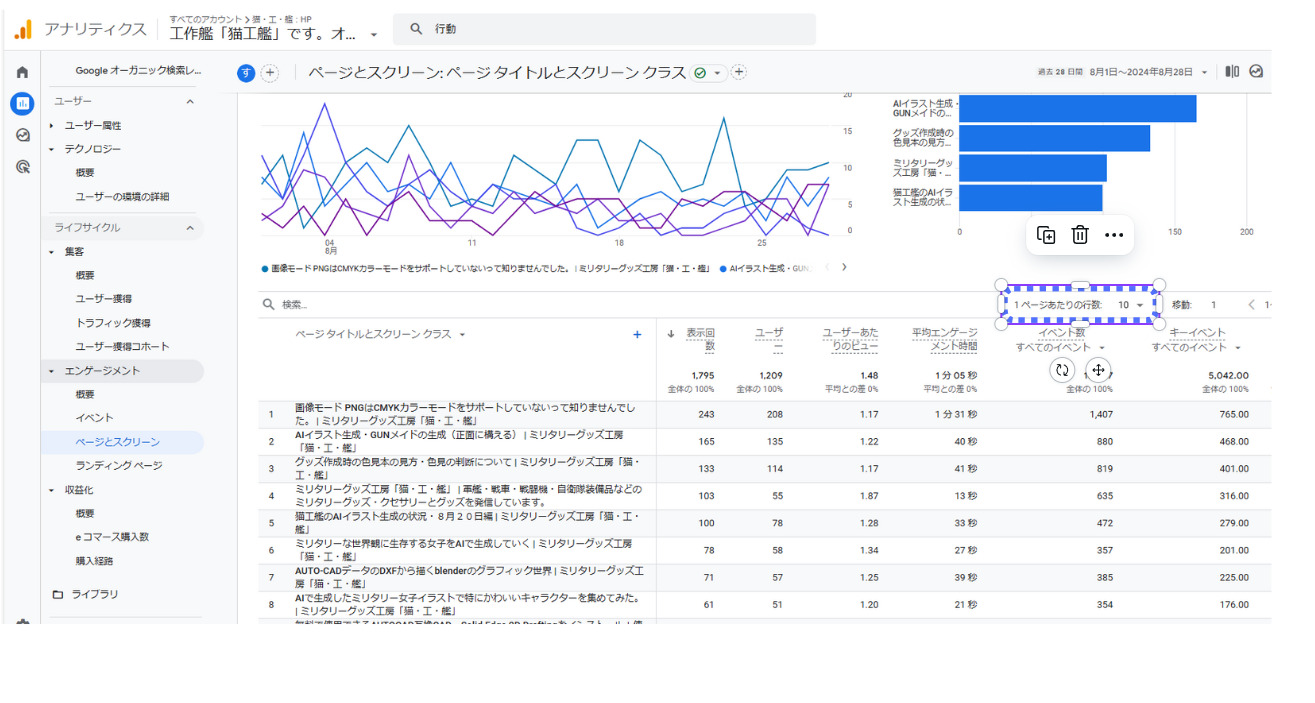
Task: Show next chart legend items with right arrow
Action: [844, 267]
